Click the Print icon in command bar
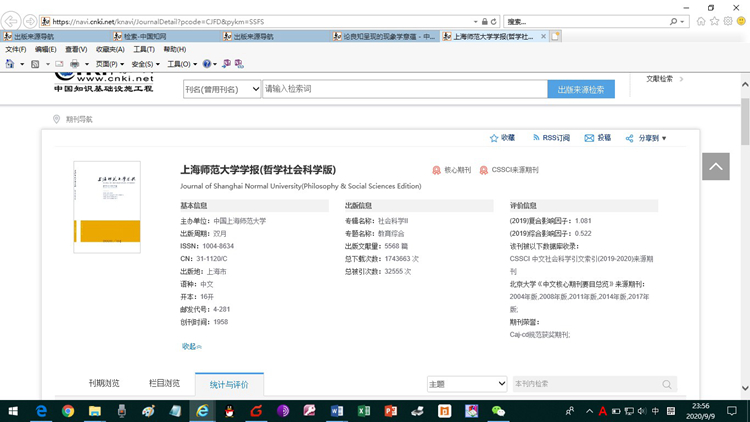750x422 pixels. [75, 64]
